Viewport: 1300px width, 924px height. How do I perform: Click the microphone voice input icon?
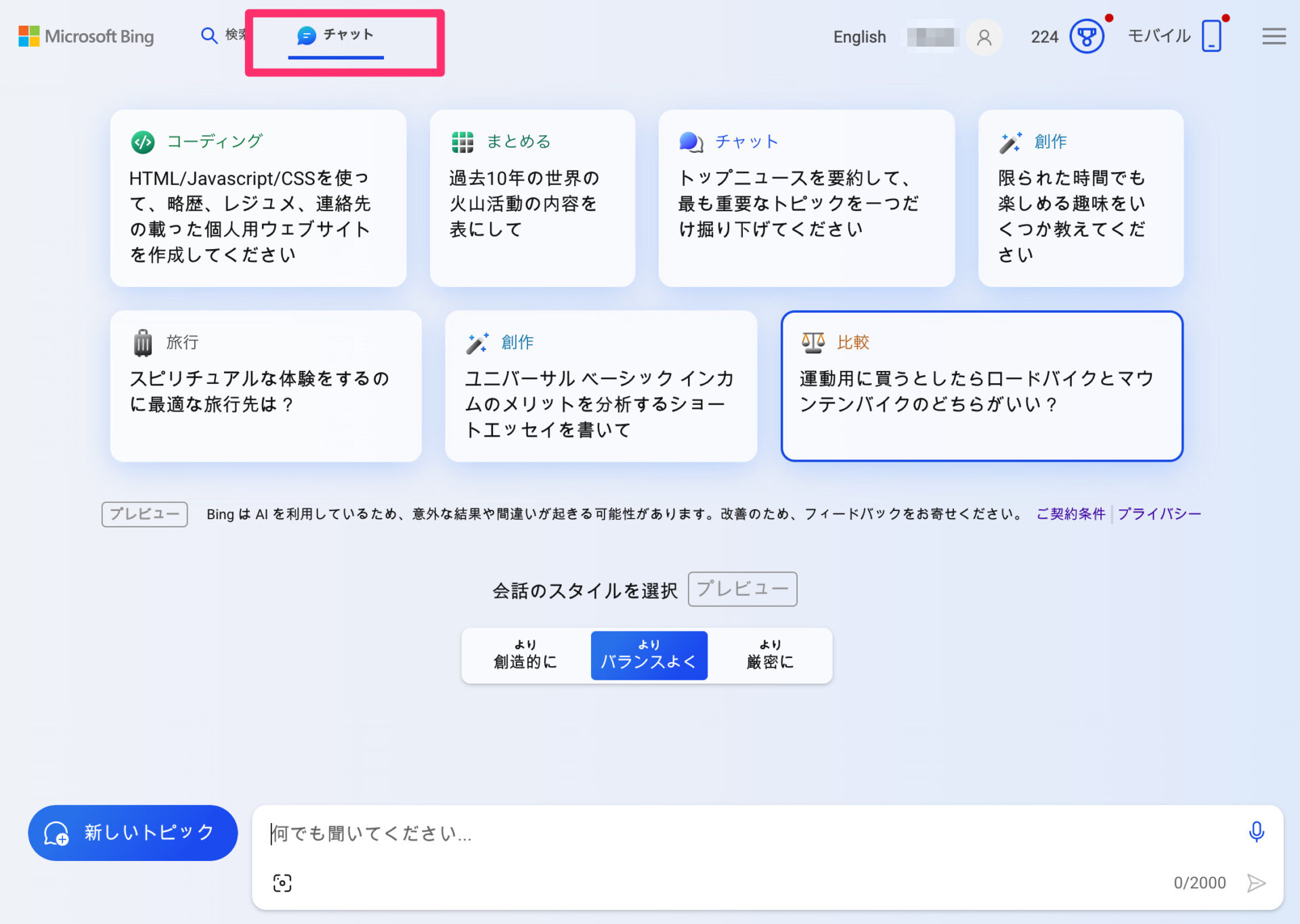[1256, 831]
